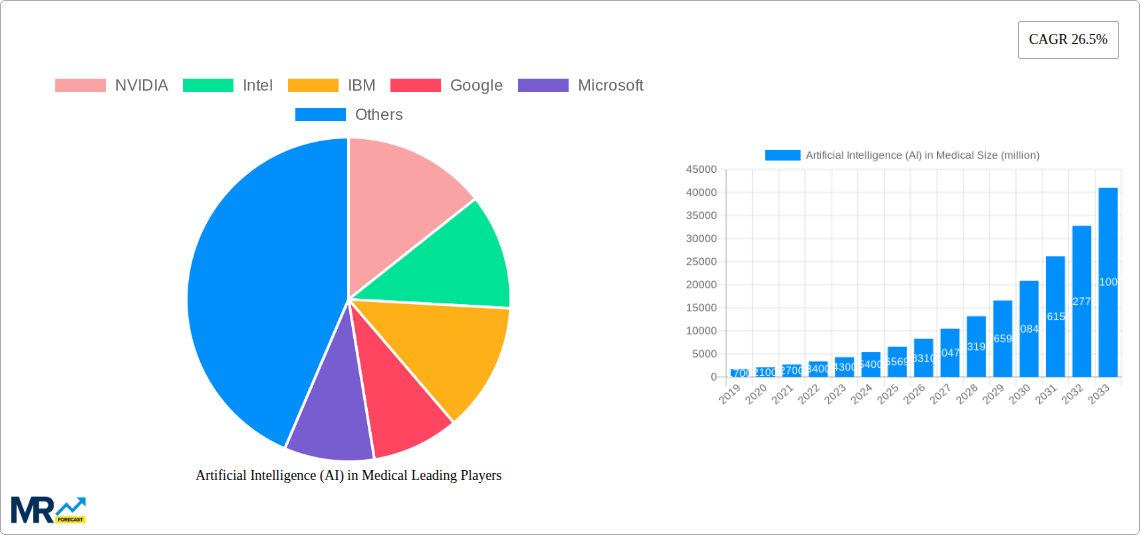Select the 2030 bar in chart

1029,329
